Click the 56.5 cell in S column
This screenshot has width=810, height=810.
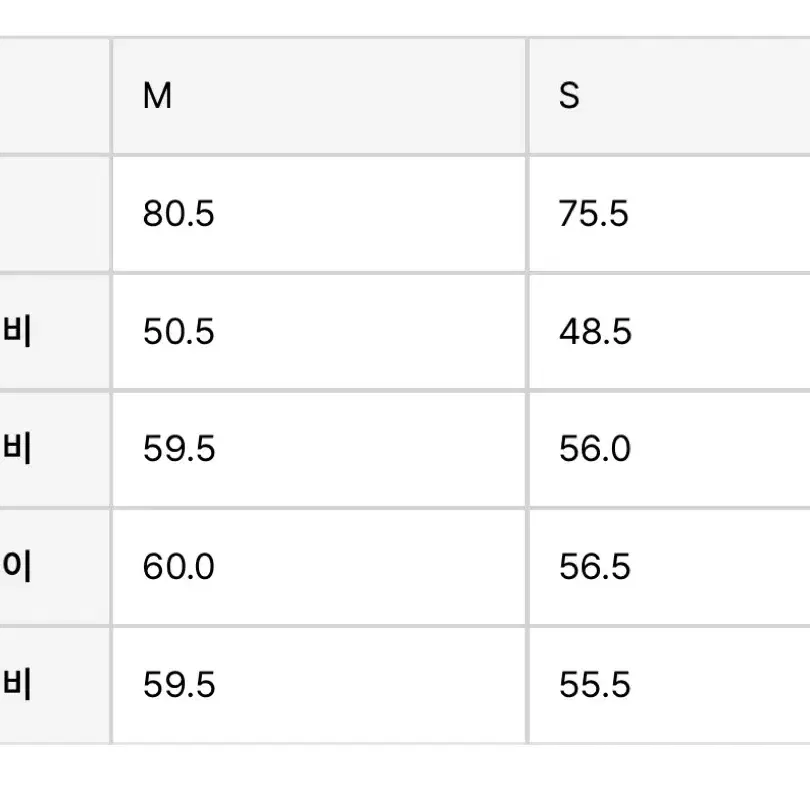coord(670,567)
